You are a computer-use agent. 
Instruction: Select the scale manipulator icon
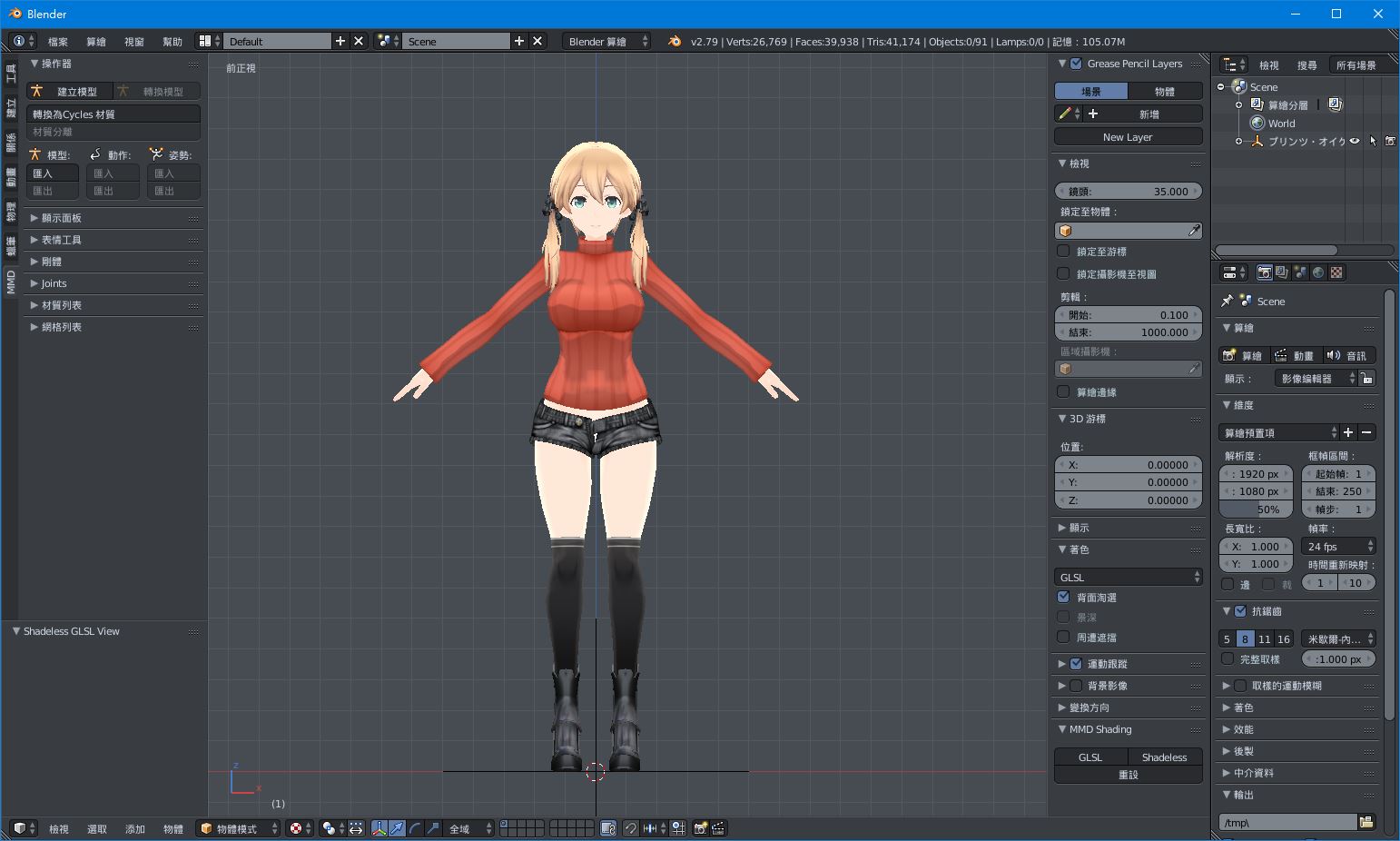pyautogui.click(x=433, y=828)
